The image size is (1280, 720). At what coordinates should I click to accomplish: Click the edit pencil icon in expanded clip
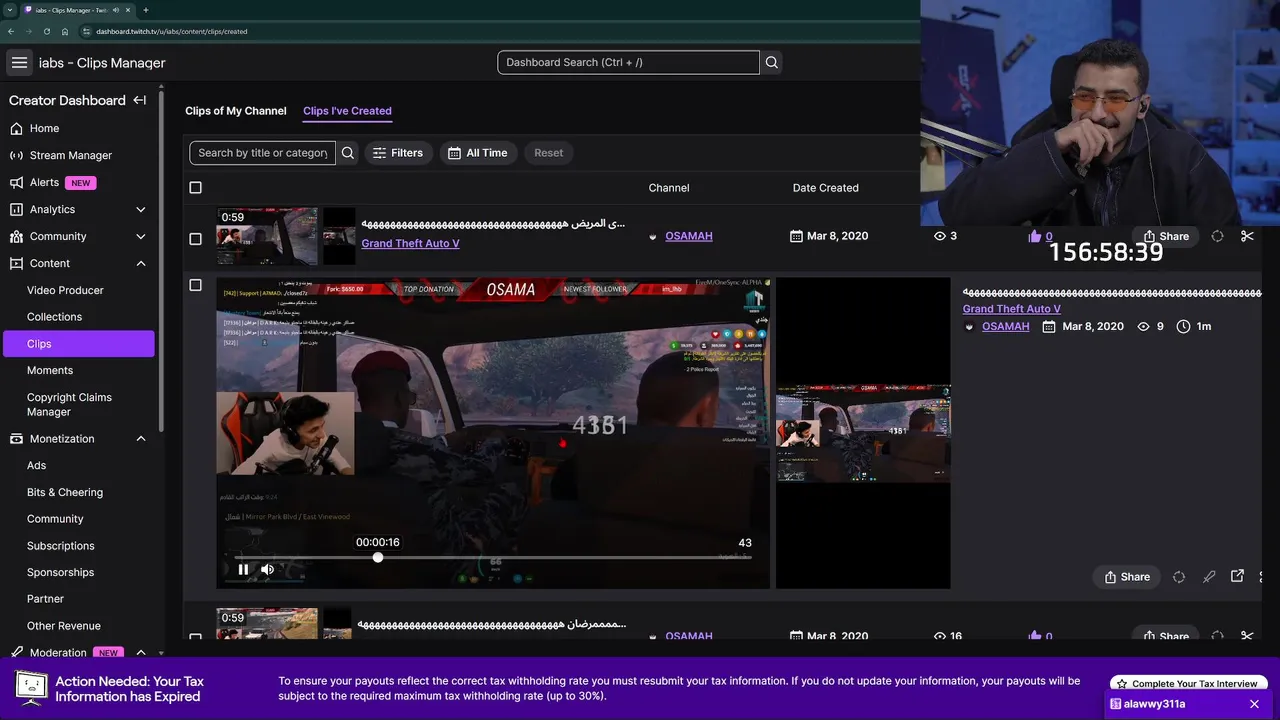(1209, 577)
